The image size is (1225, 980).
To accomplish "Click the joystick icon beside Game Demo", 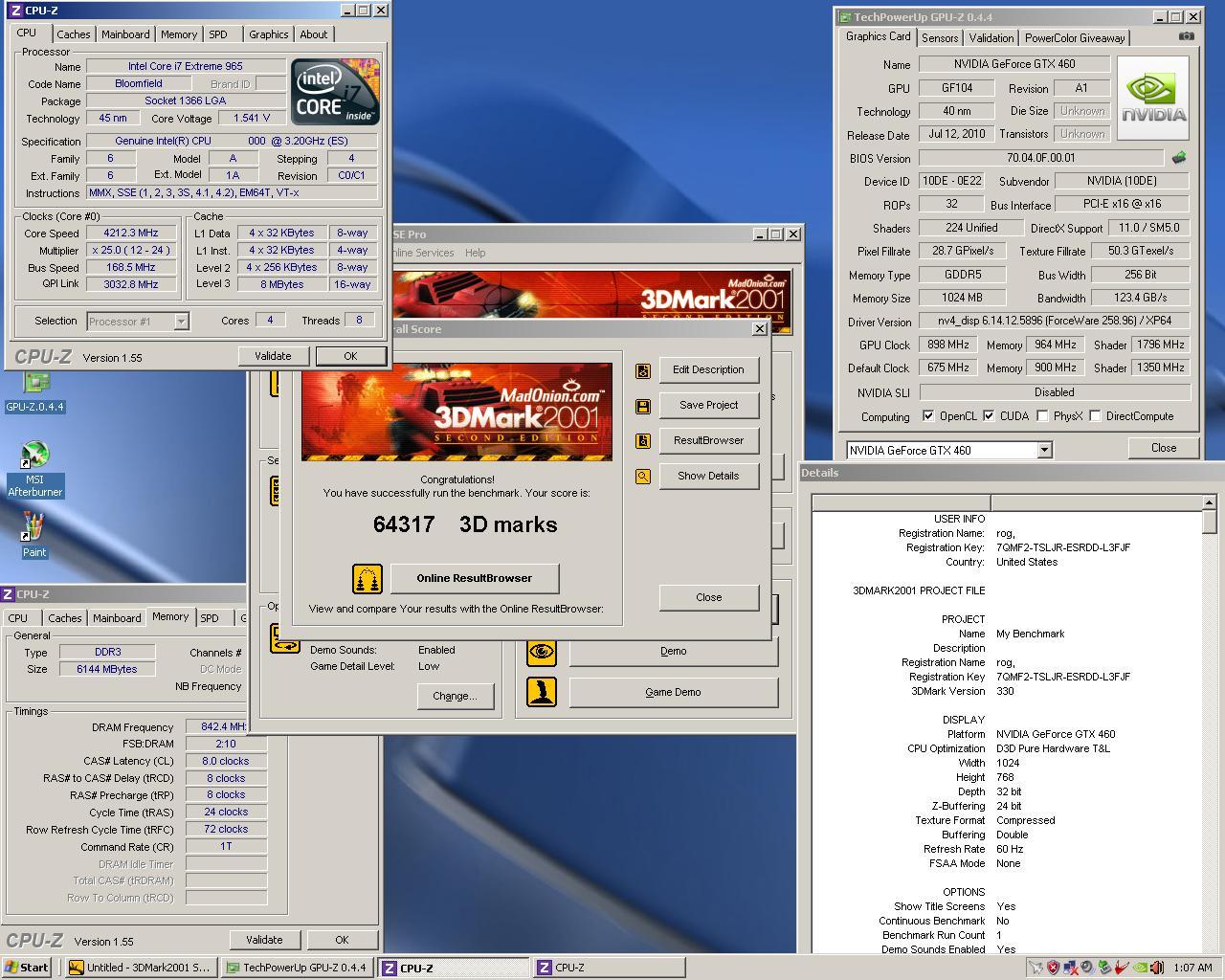I will coord(542,692).
